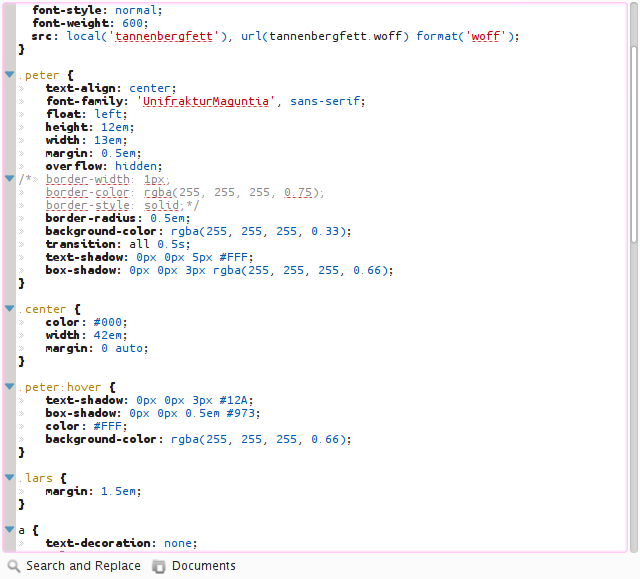Click the value '13em' after width
The width and height of the screenshot is (640, 579).
pos(108,140)
